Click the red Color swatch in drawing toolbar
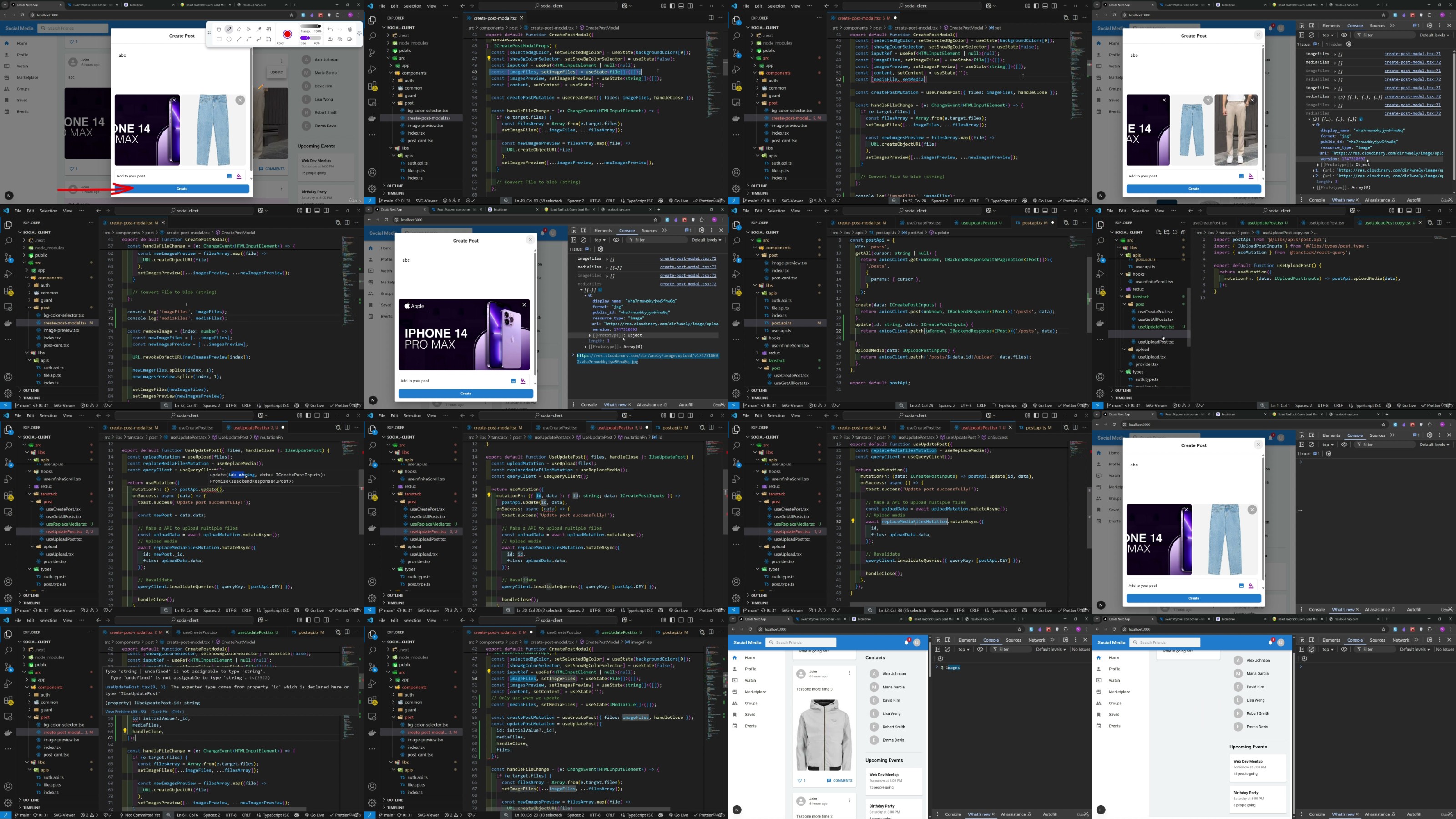The height and width of the screenshot is (819, 1456). tap(287, 35)
